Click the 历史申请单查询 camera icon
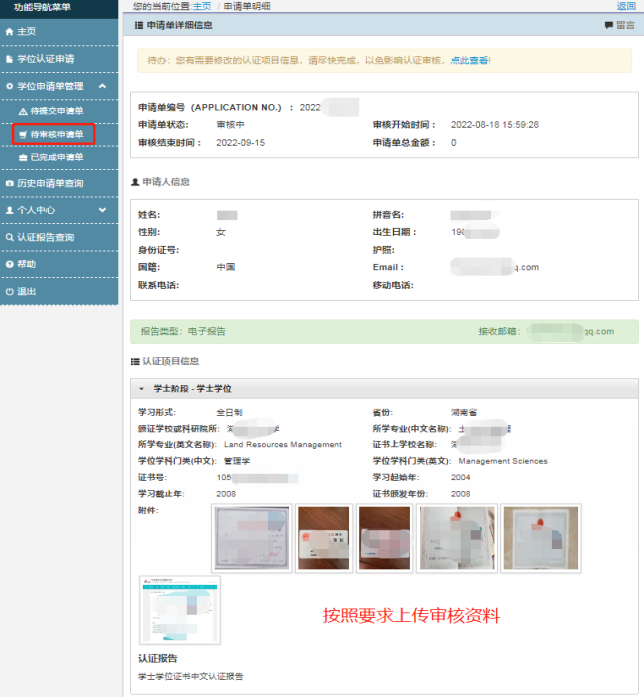644x698 pixels. (10, 184)
